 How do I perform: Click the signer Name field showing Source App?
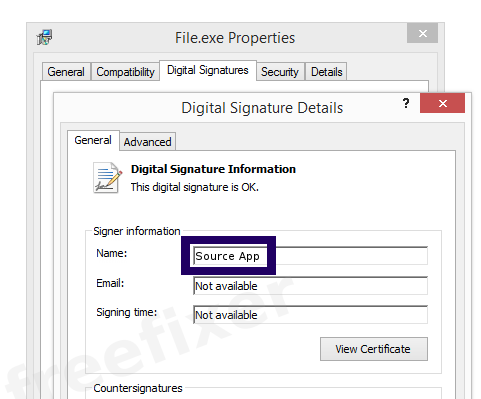tap(310, 256)
